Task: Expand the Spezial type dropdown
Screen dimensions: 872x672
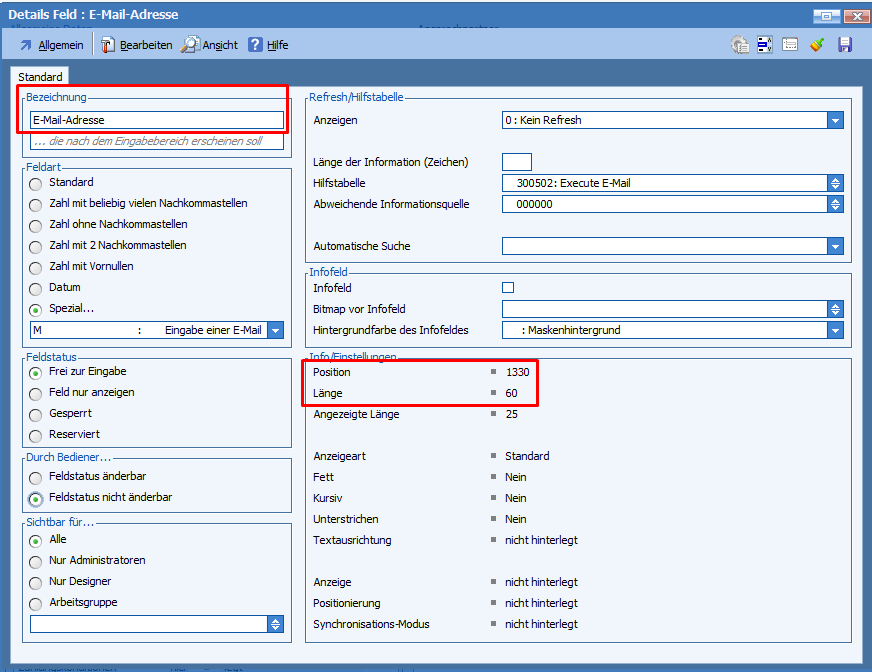Action: (276, 330)
